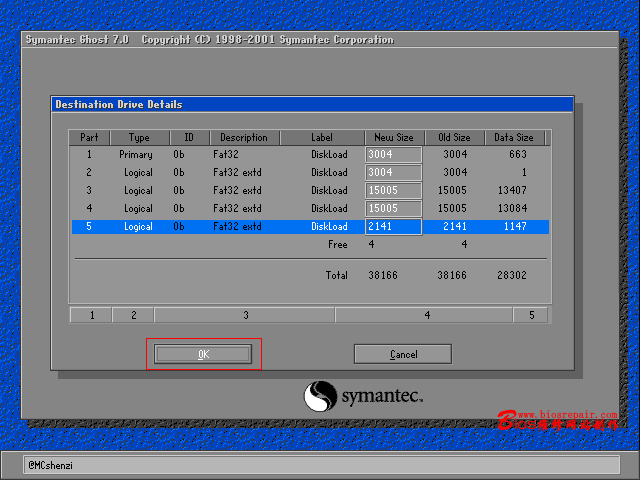This screenshot has width=640, height=480.
Task: Click the ID column header
Action: pos(189,138)
